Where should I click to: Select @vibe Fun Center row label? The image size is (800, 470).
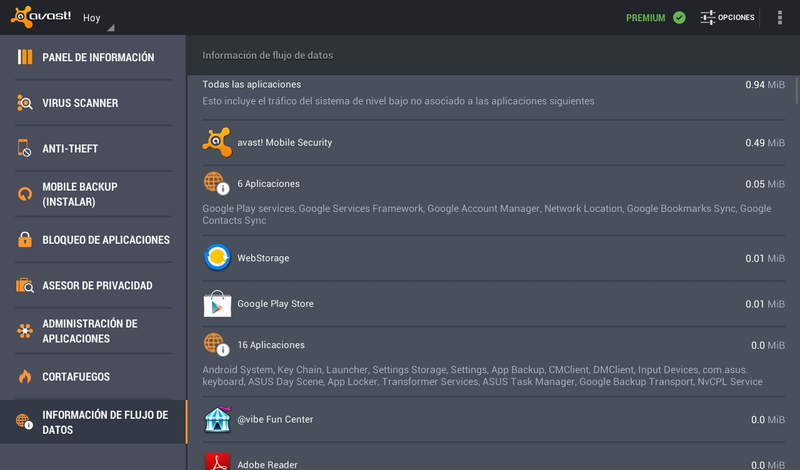(275, 419)
